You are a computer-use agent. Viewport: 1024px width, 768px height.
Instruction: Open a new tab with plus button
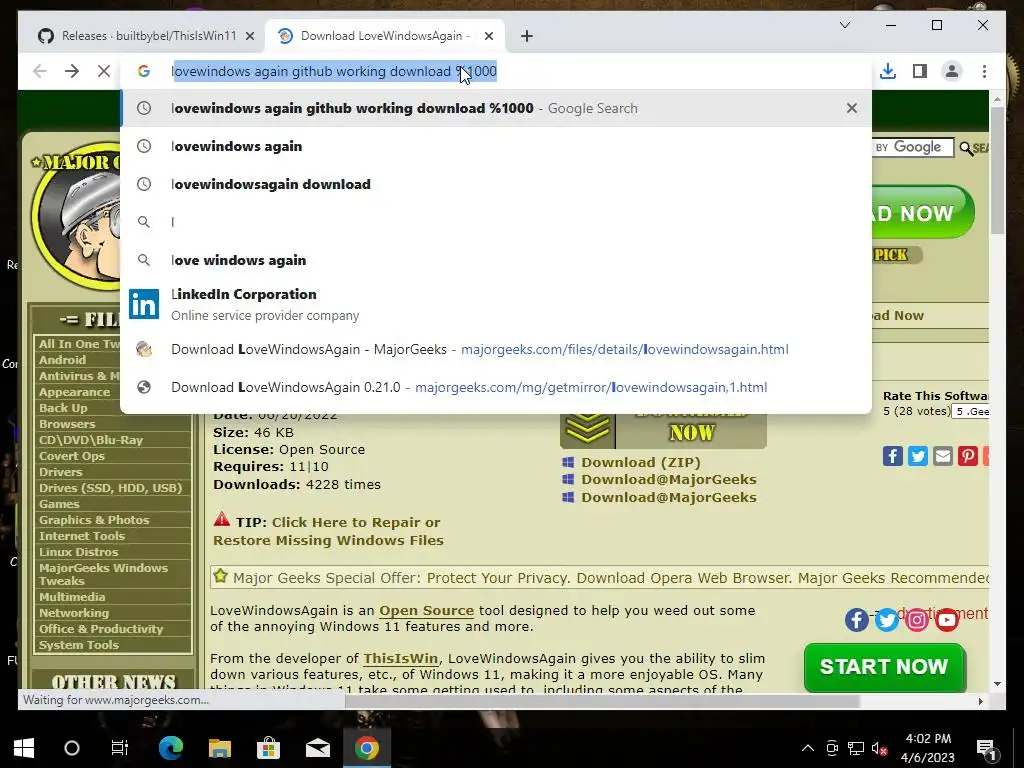527,36
